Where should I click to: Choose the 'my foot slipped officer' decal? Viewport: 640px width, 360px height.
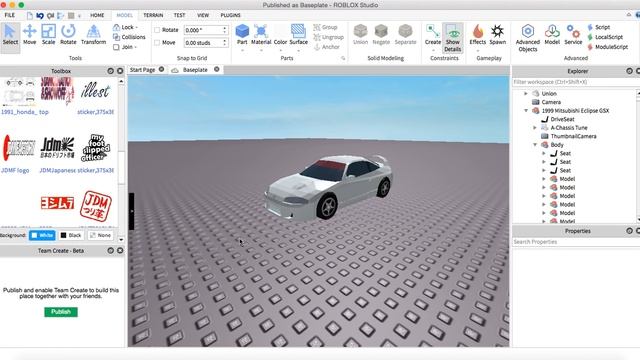[x=96, y=148]
